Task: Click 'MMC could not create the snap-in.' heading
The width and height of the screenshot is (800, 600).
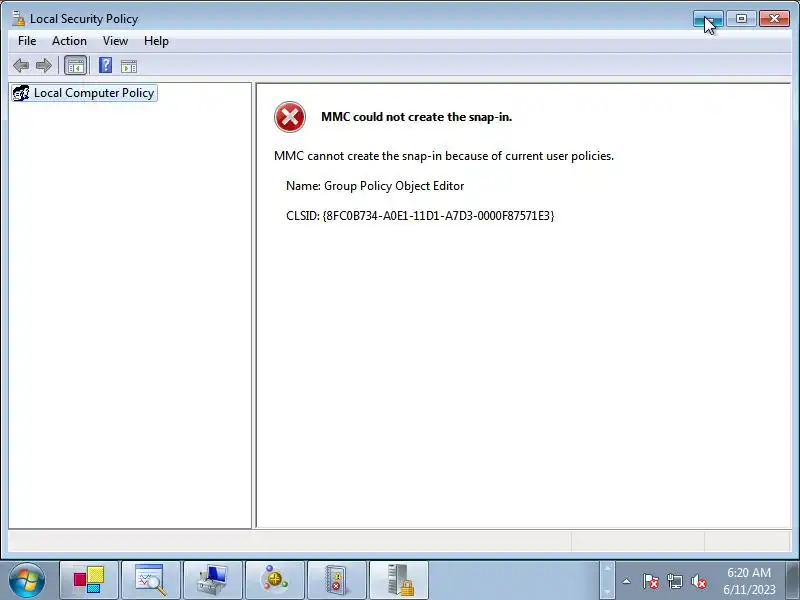Action: tap(416, 117)
